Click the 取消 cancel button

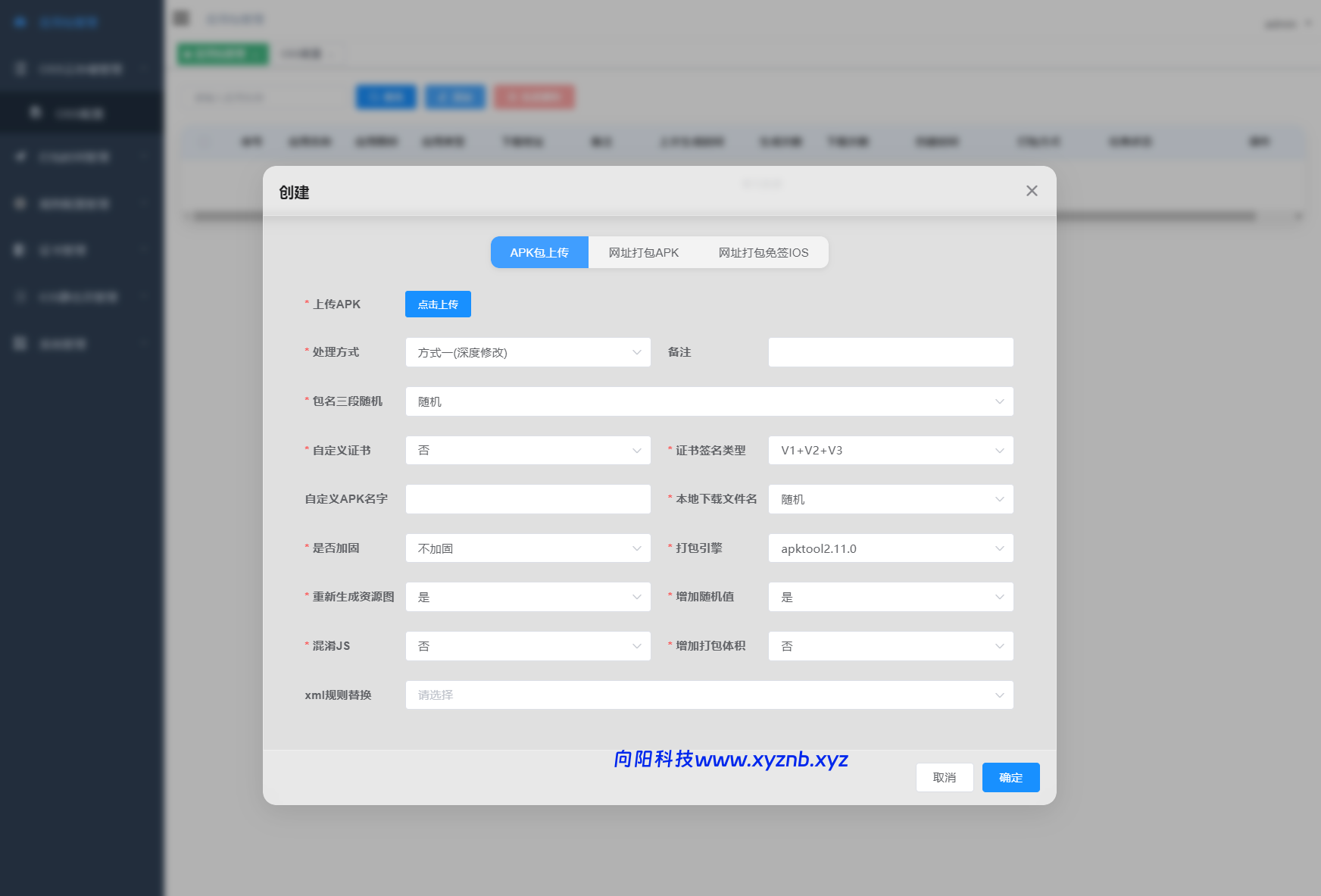click(944, 778)
